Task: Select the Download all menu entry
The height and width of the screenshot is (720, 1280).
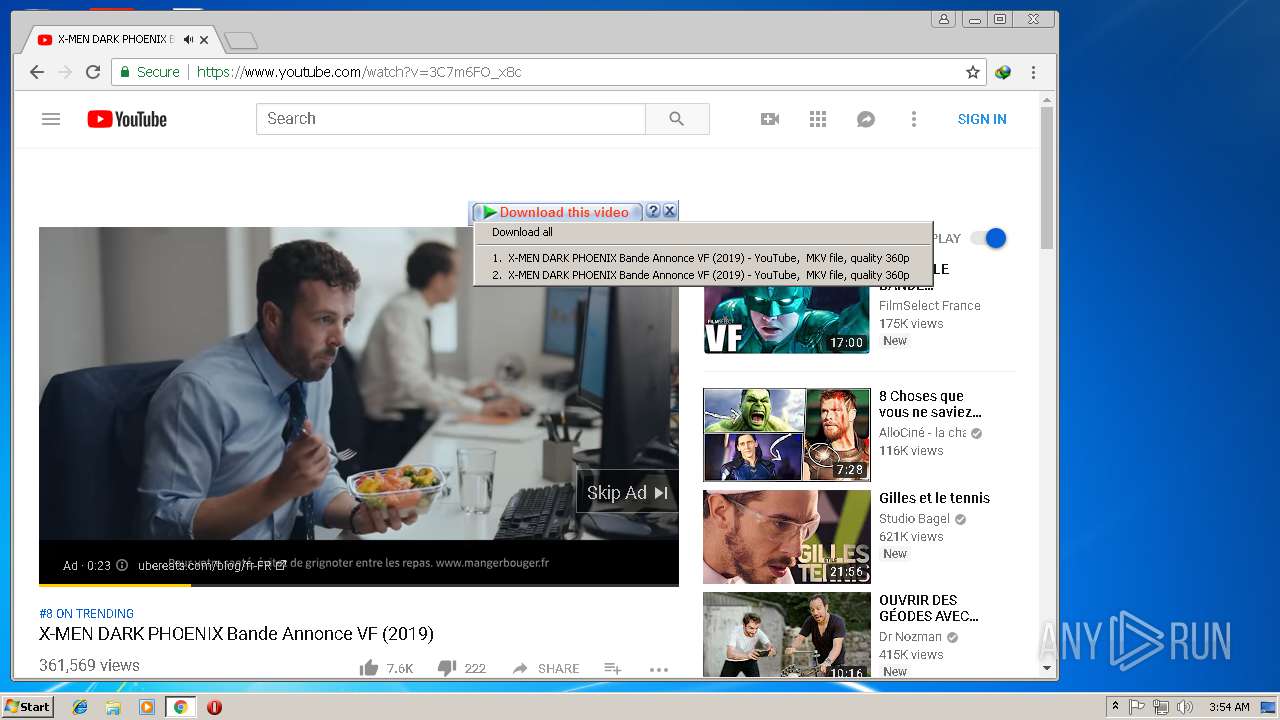Action: 522,232
